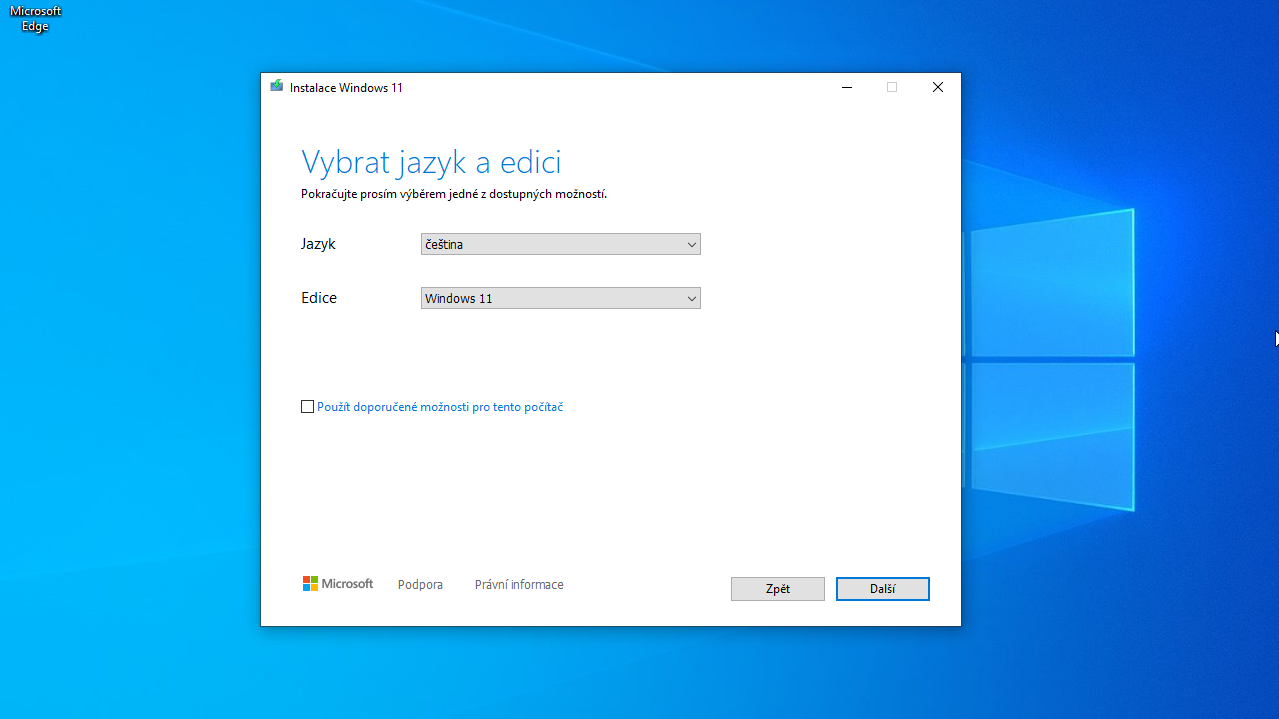Screen dimensions: 1279x719
Task: Click the 'Jazyk' field label
Action: (318, 244)
